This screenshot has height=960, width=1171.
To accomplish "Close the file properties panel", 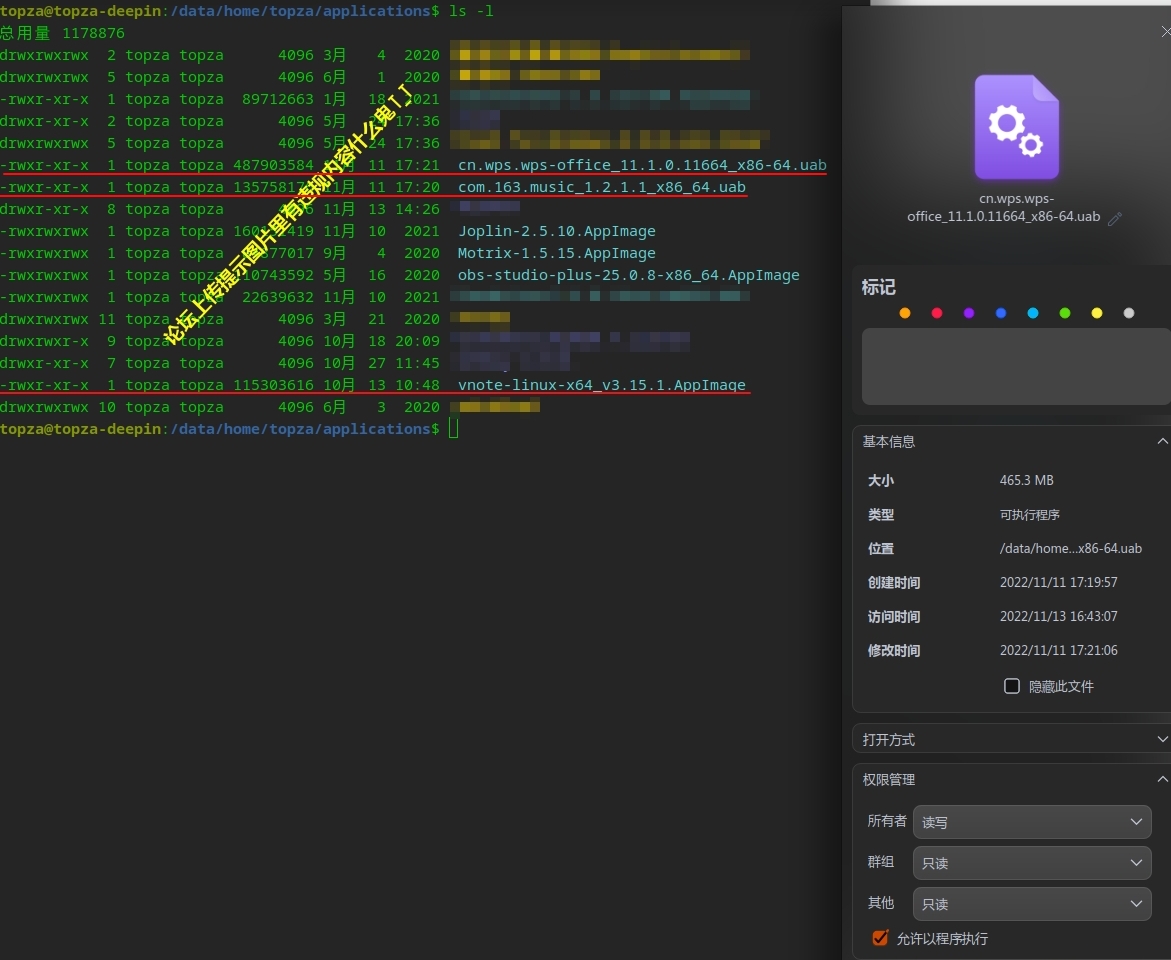I will tap(1165, 32).
